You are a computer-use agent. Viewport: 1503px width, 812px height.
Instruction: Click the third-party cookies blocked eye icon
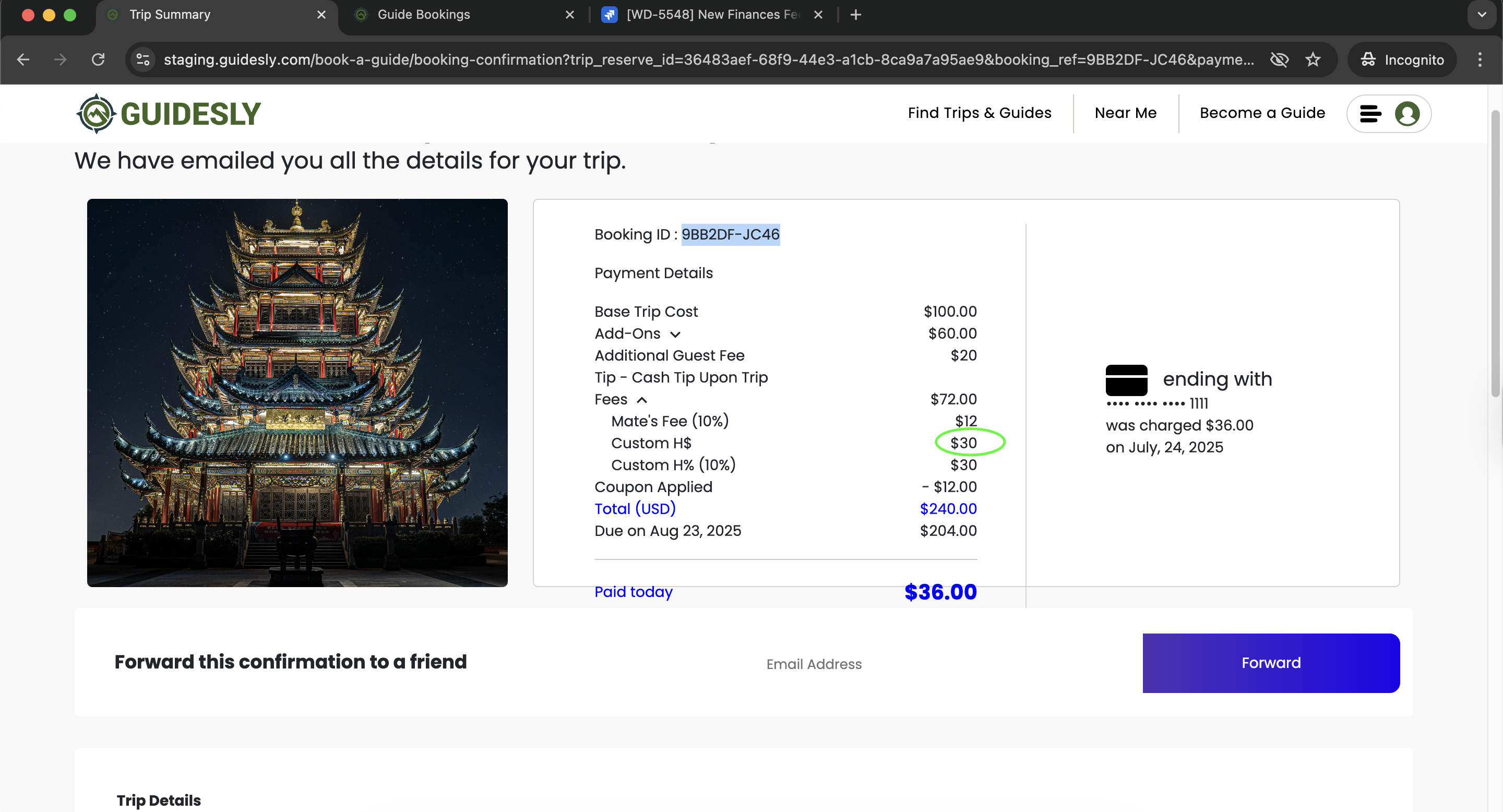(1279, 59)
